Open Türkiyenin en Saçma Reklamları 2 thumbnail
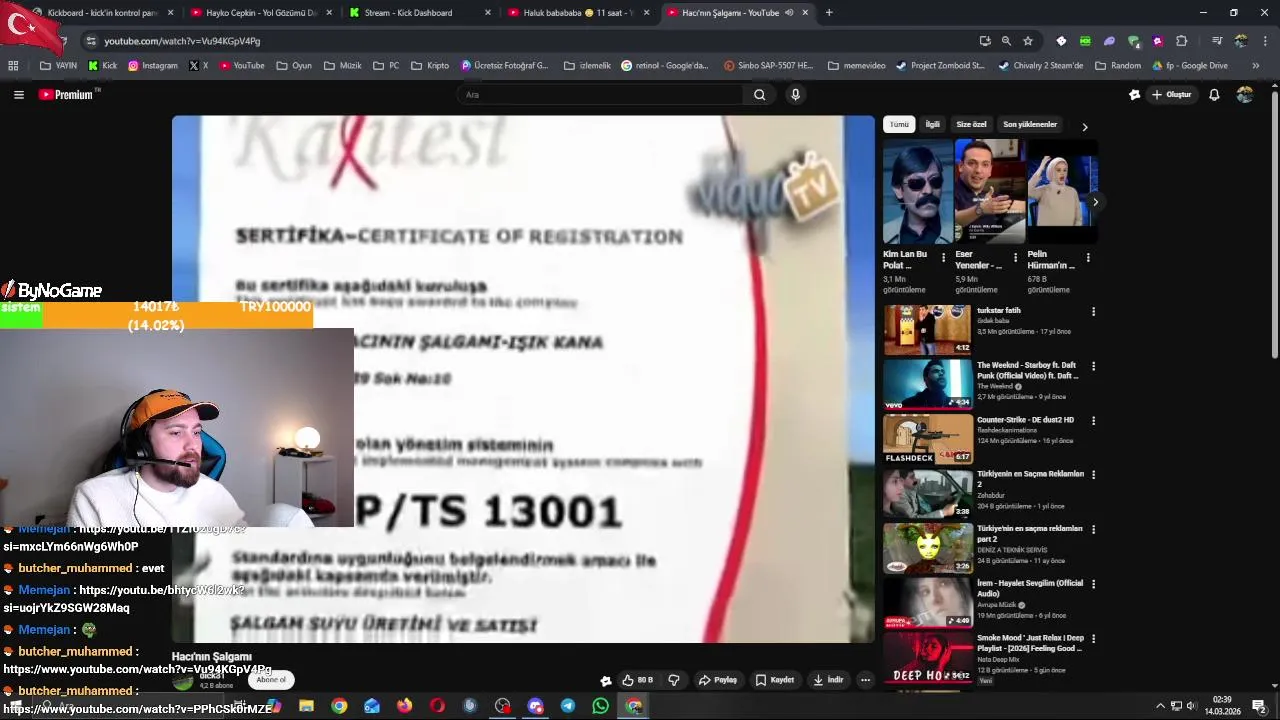 927,493
